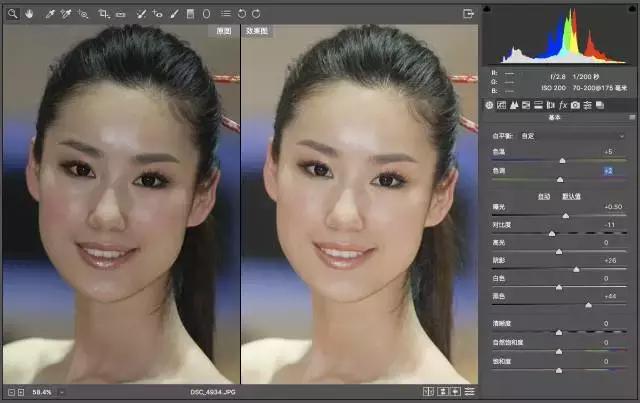Swap before and after settings
This screenshot has height=403, width=640.
tap(443, 392)
